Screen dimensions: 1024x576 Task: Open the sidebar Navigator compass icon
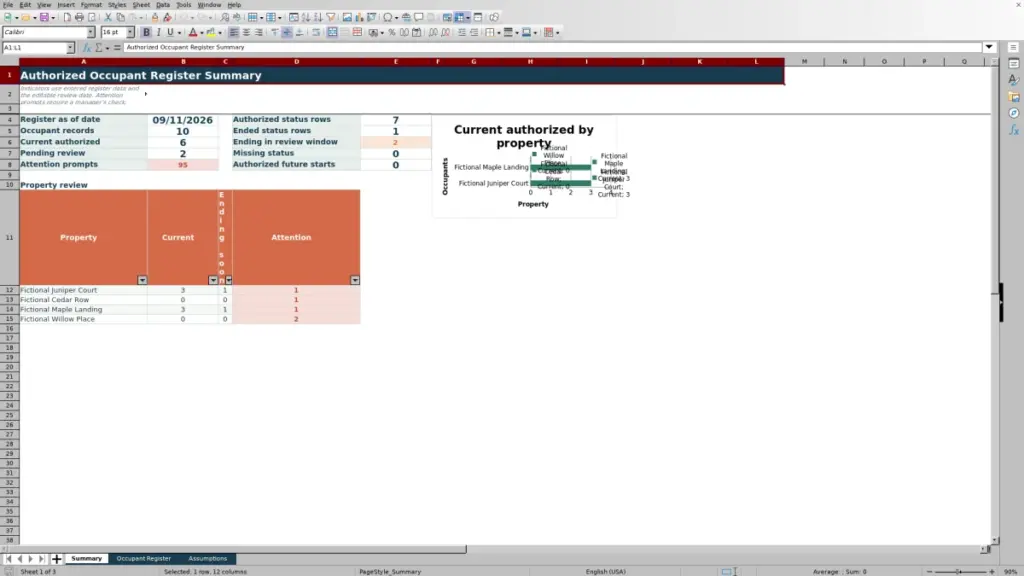pyautogui.click(x=1014, y=114)
